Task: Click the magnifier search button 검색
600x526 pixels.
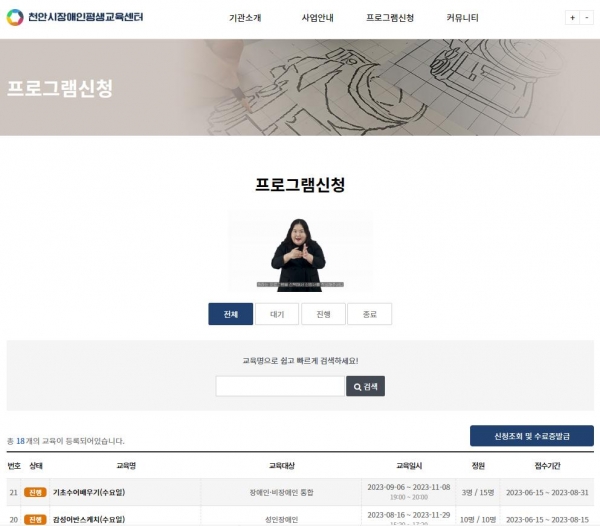Action: (x=365, y=386)
